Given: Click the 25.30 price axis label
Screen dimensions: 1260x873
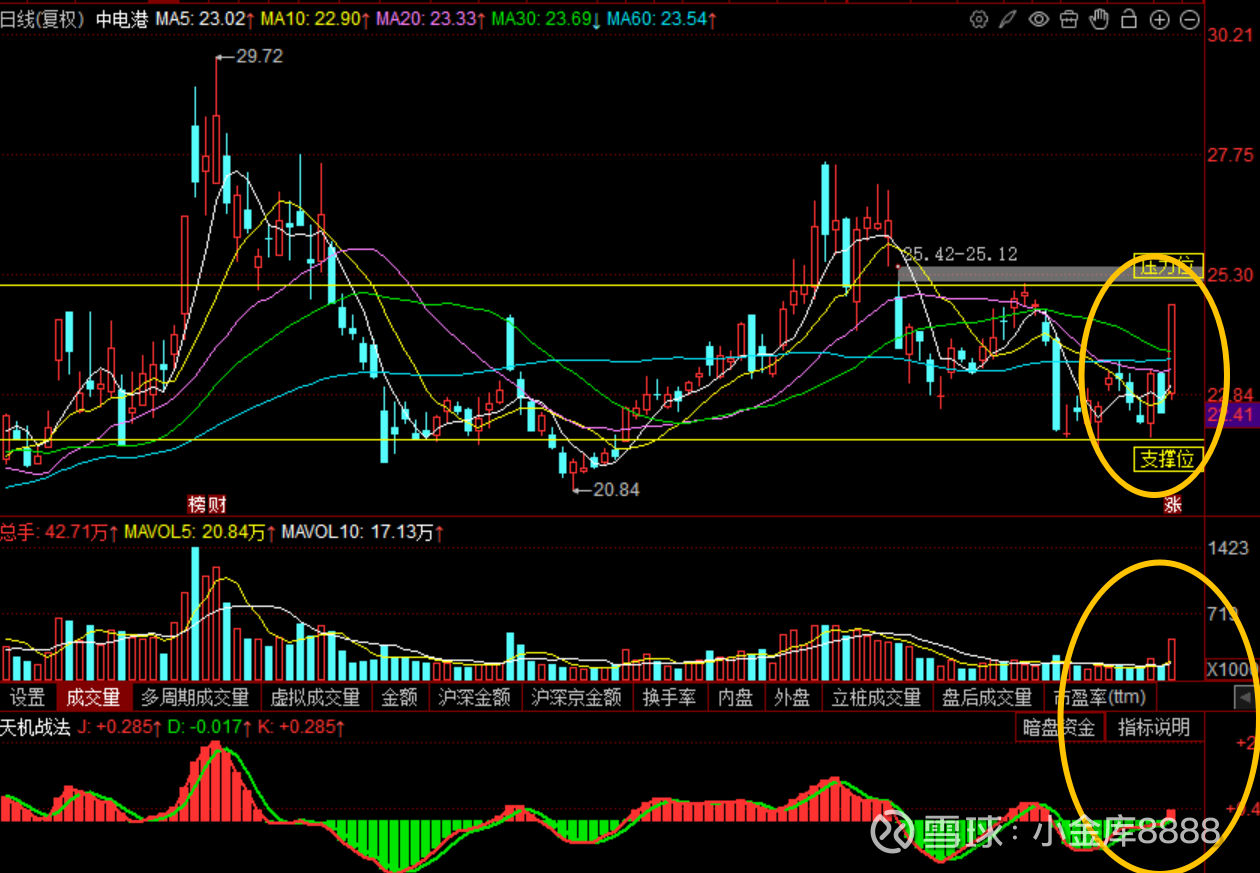Looking at the screenshot, I should (1230, 274).
